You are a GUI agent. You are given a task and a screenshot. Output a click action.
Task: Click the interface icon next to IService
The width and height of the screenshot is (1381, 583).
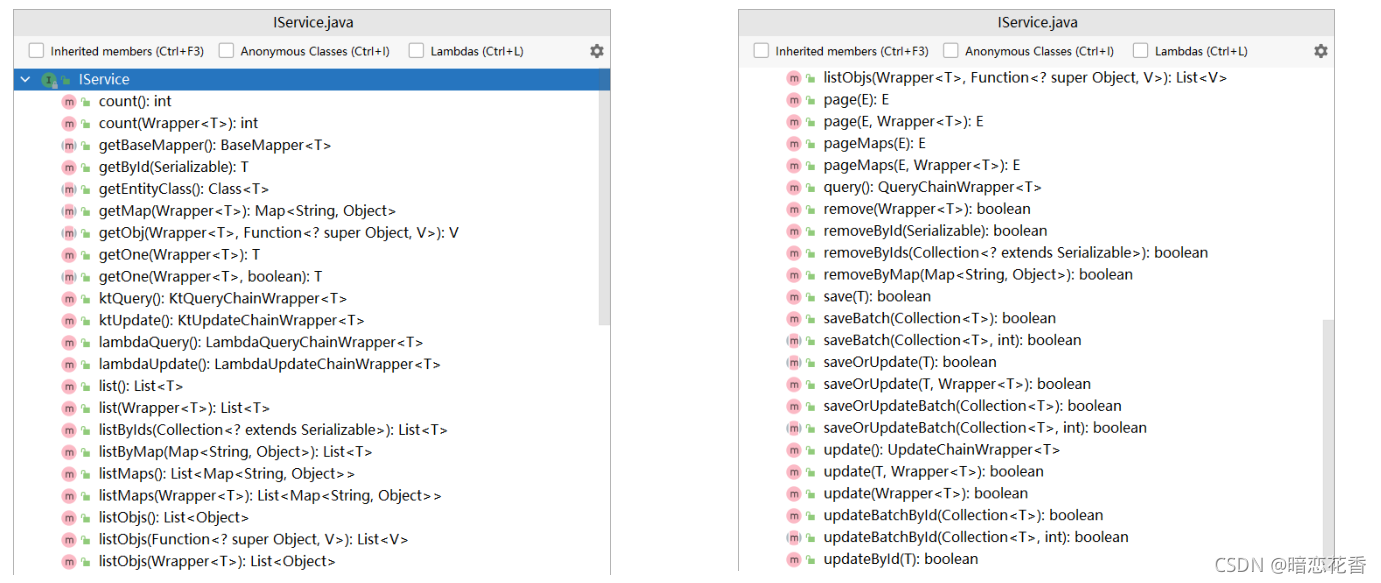48,79
